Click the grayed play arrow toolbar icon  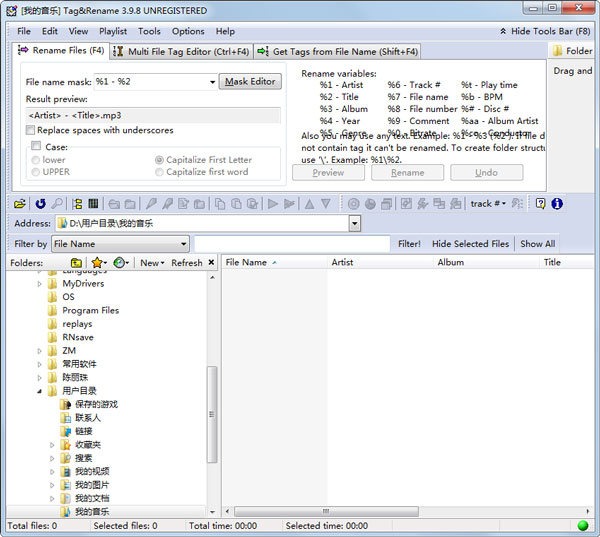tap(272, 204)
